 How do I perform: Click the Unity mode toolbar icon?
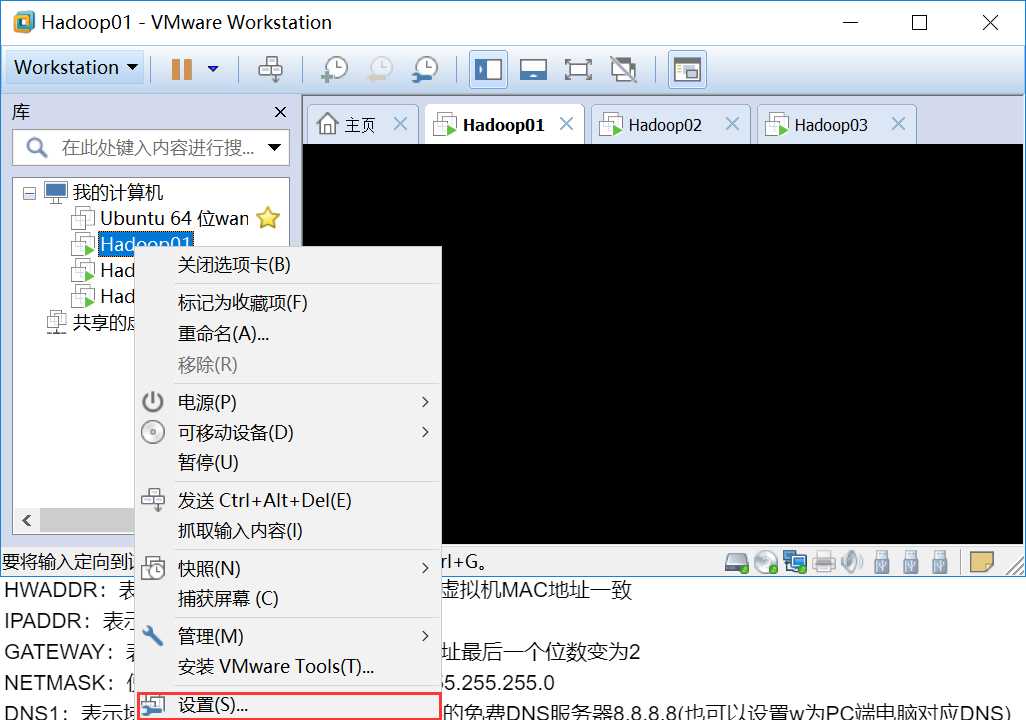(x=624, y=69)
